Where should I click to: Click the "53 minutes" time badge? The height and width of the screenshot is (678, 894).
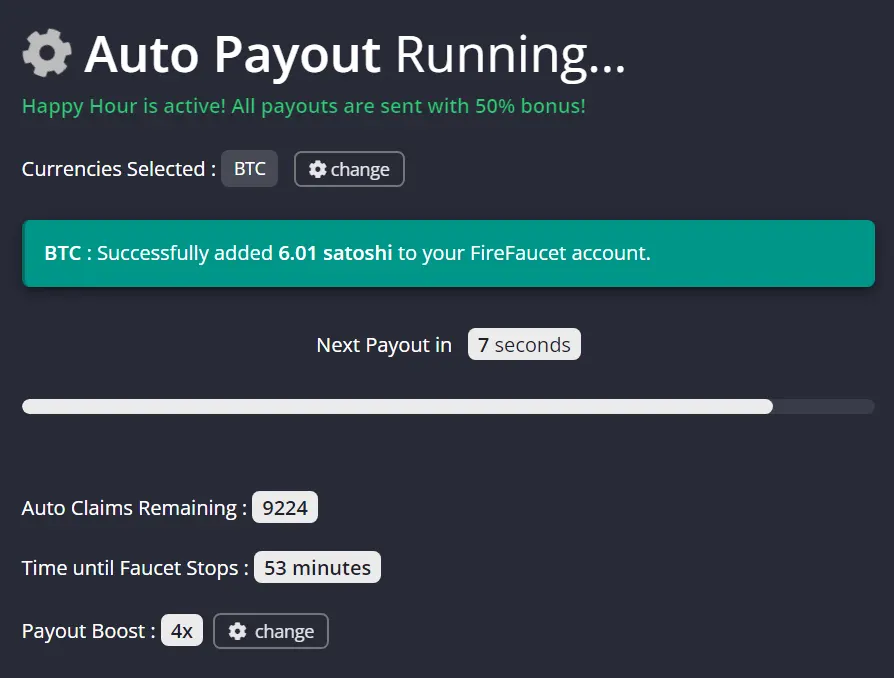point(317,568)
